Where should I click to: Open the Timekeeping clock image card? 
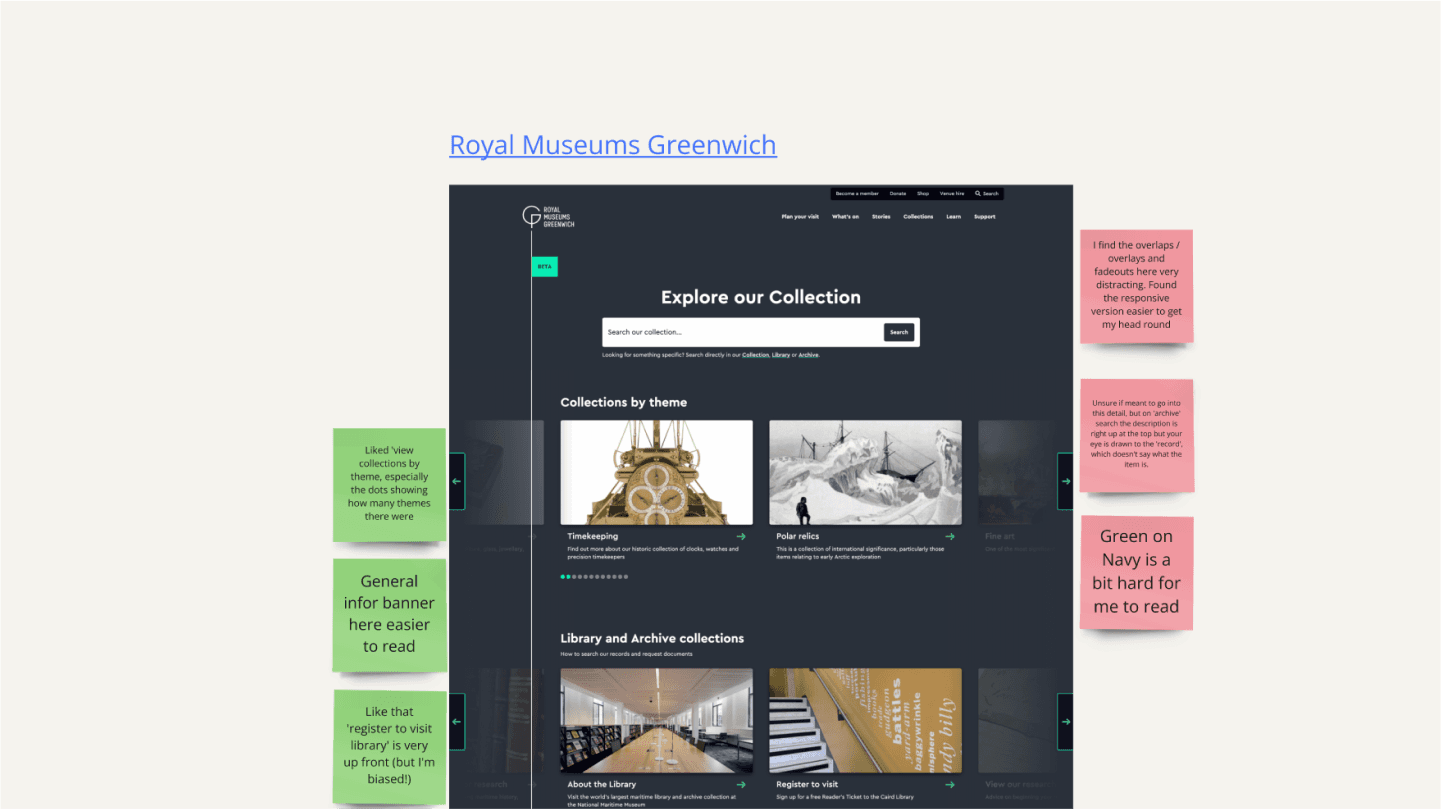pyautogui.click(x=656, y=472)
